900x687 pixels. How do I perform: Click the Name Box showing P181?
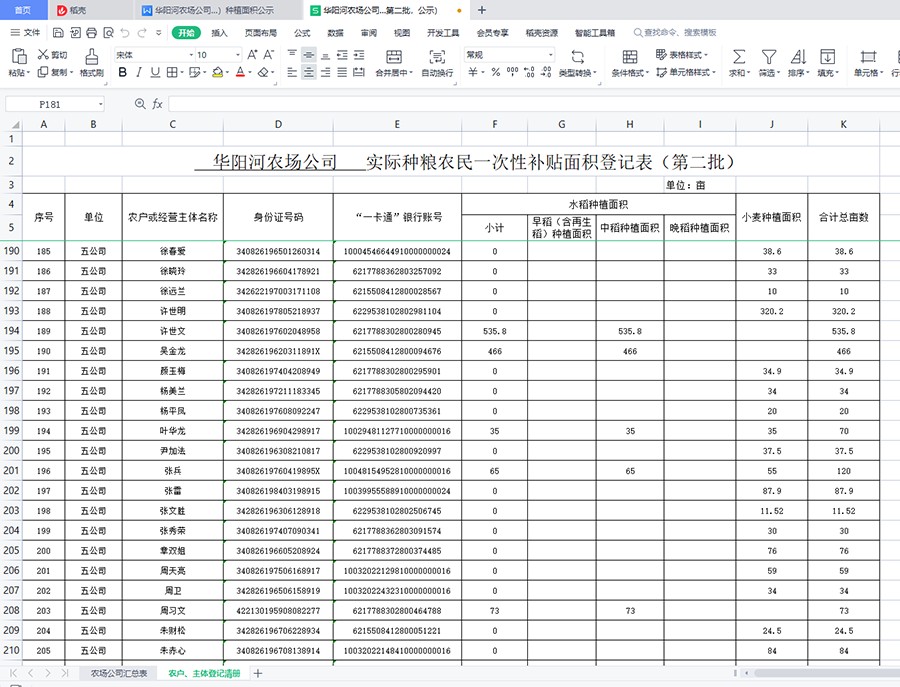point(55,104)
